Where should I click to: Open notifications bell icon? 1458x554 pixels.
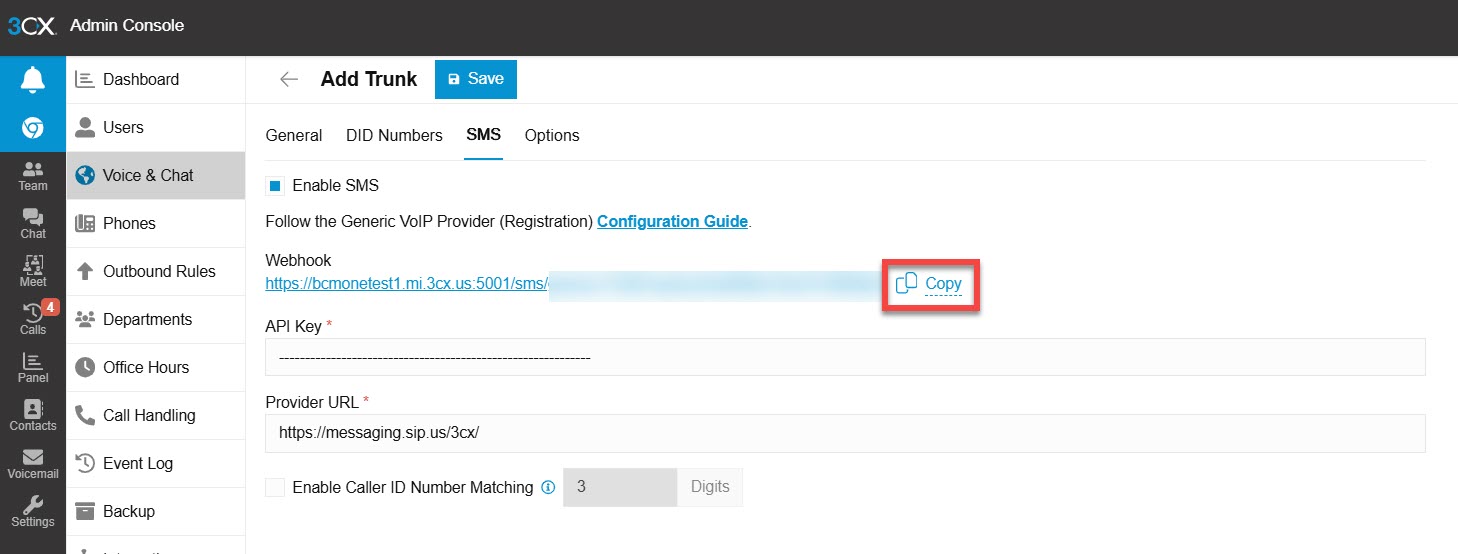[33, 79]
